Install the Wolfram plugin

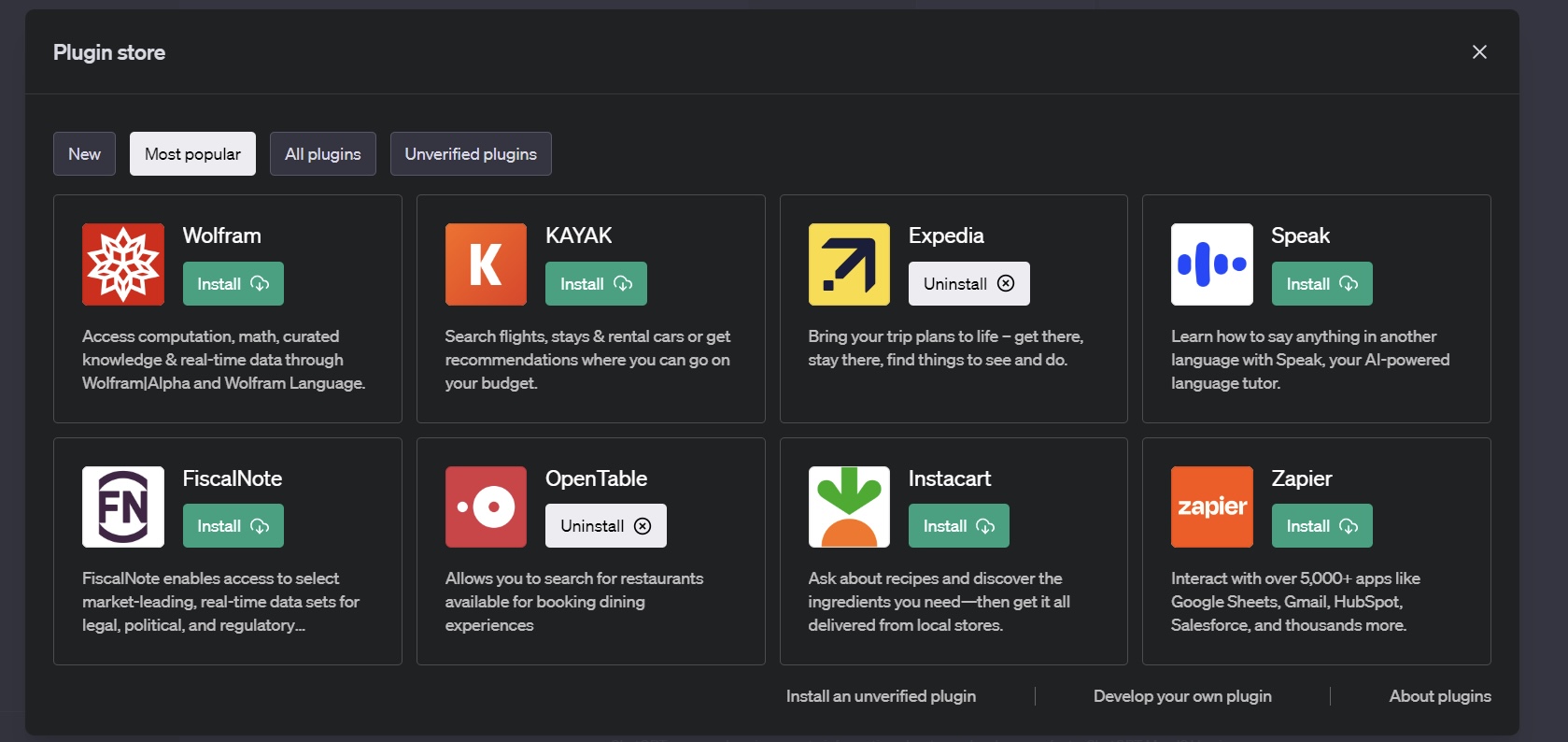point(233,284)
